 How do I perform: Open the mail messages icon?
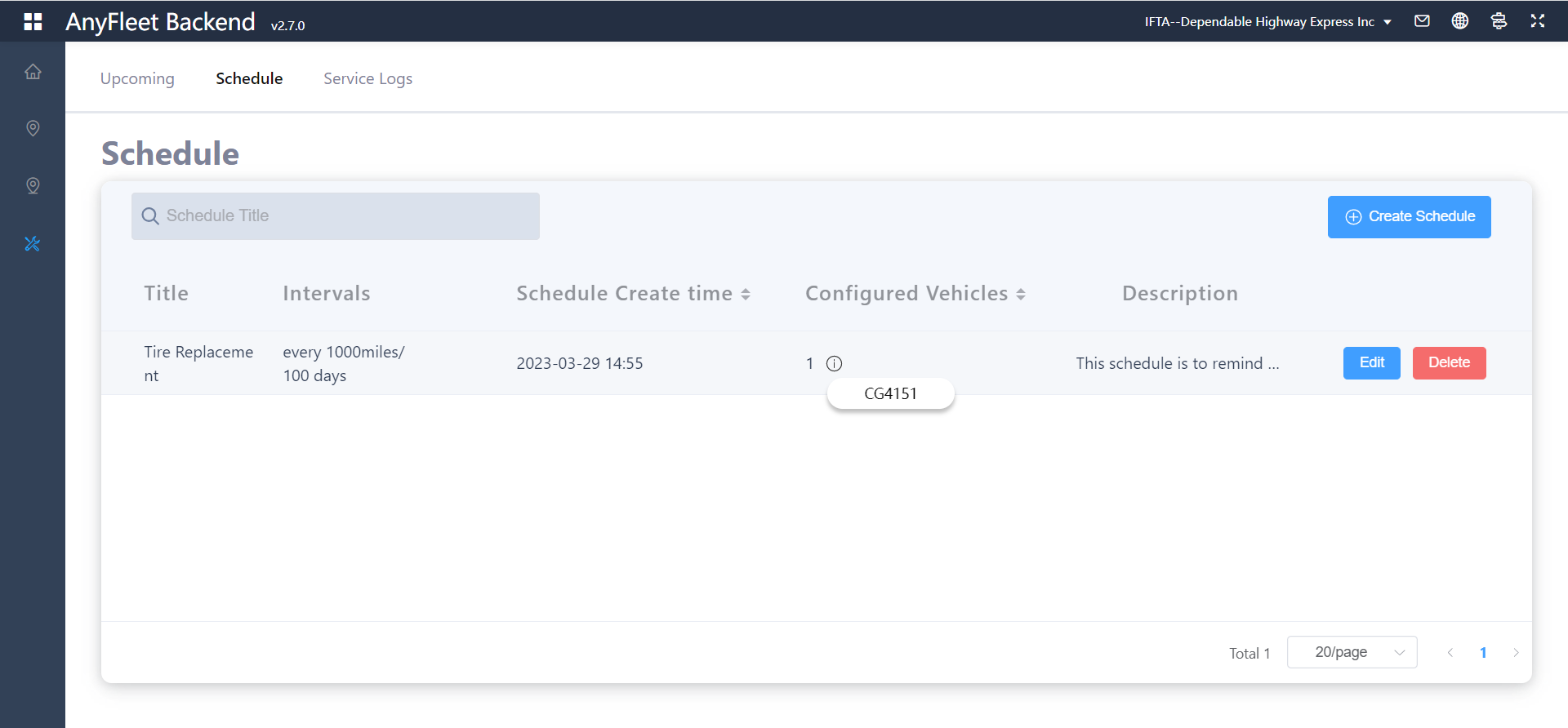point(1422,21)
